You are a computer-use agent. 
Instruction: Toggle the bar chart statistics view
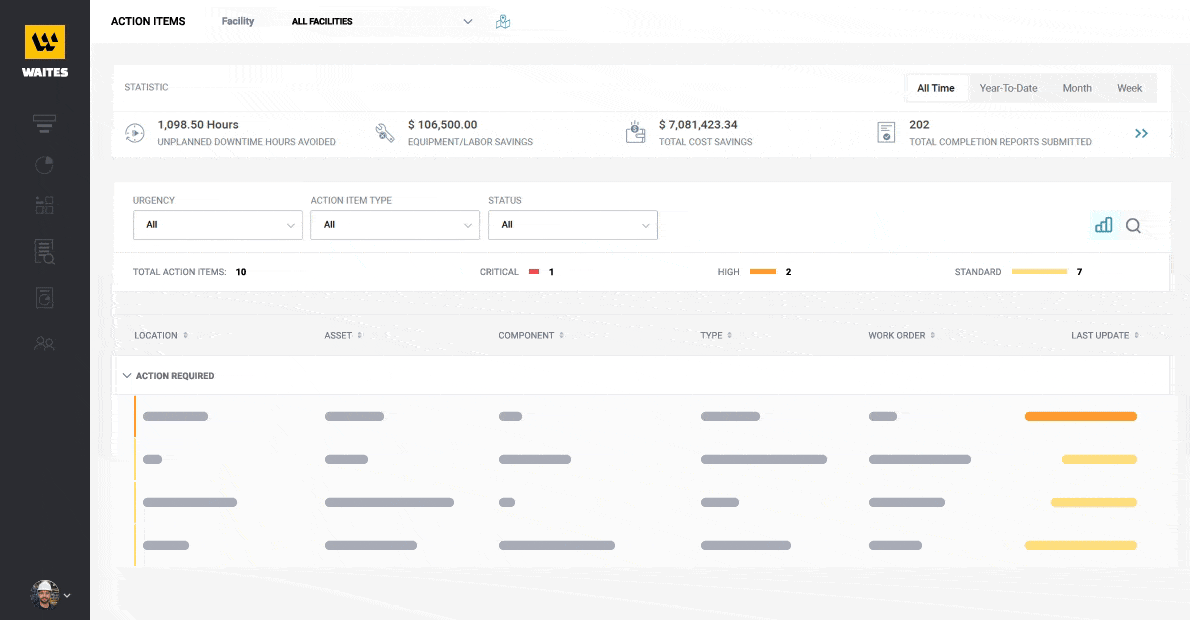point(1103,225)
